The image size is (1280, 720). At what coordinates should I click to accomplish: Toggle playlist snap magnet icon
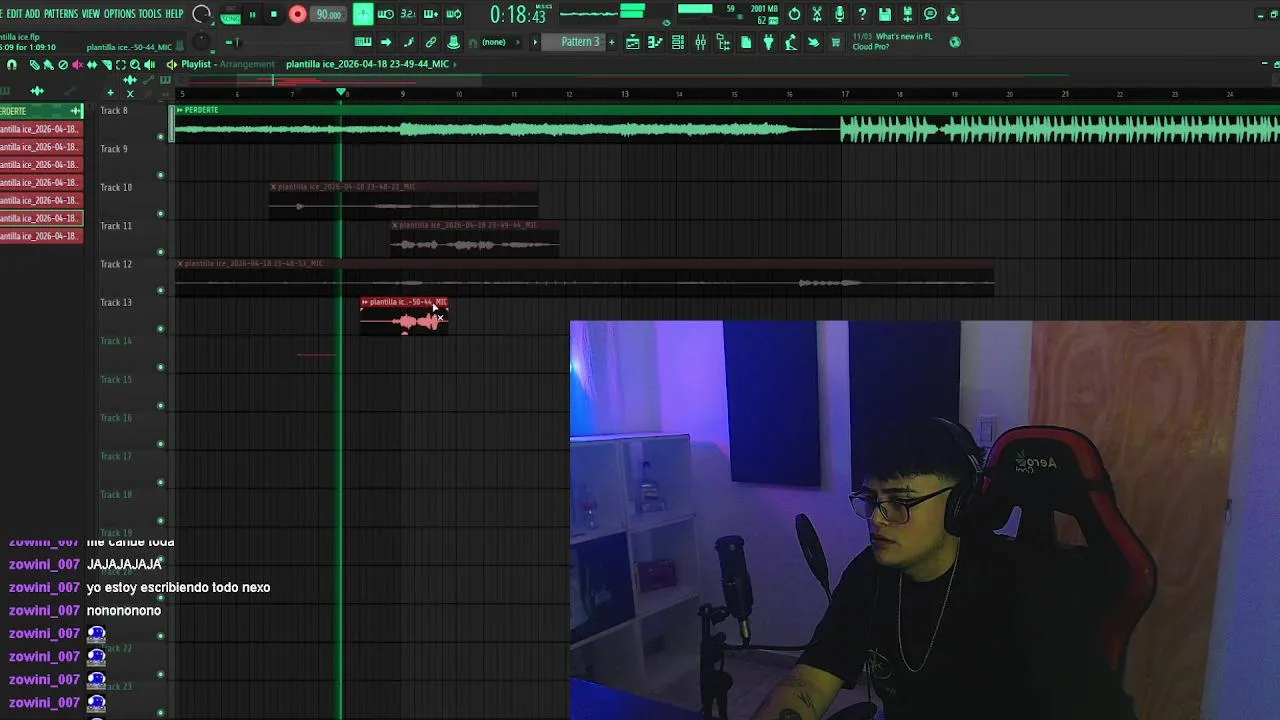coord(12,64)
